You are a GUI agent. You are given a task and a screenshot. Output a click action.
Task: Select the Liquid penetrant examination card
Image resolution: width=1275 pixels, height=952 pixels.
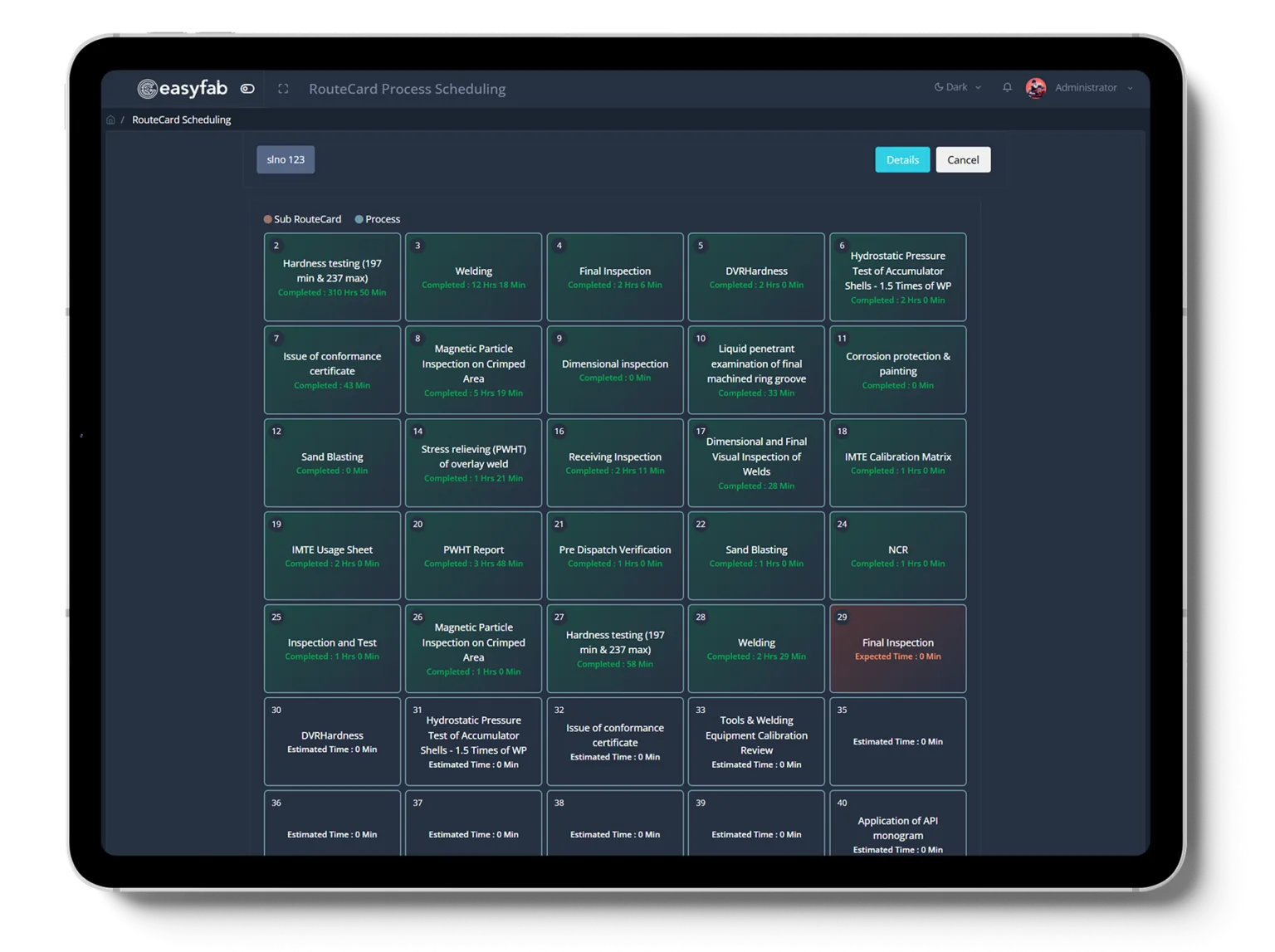coord(756,370)
